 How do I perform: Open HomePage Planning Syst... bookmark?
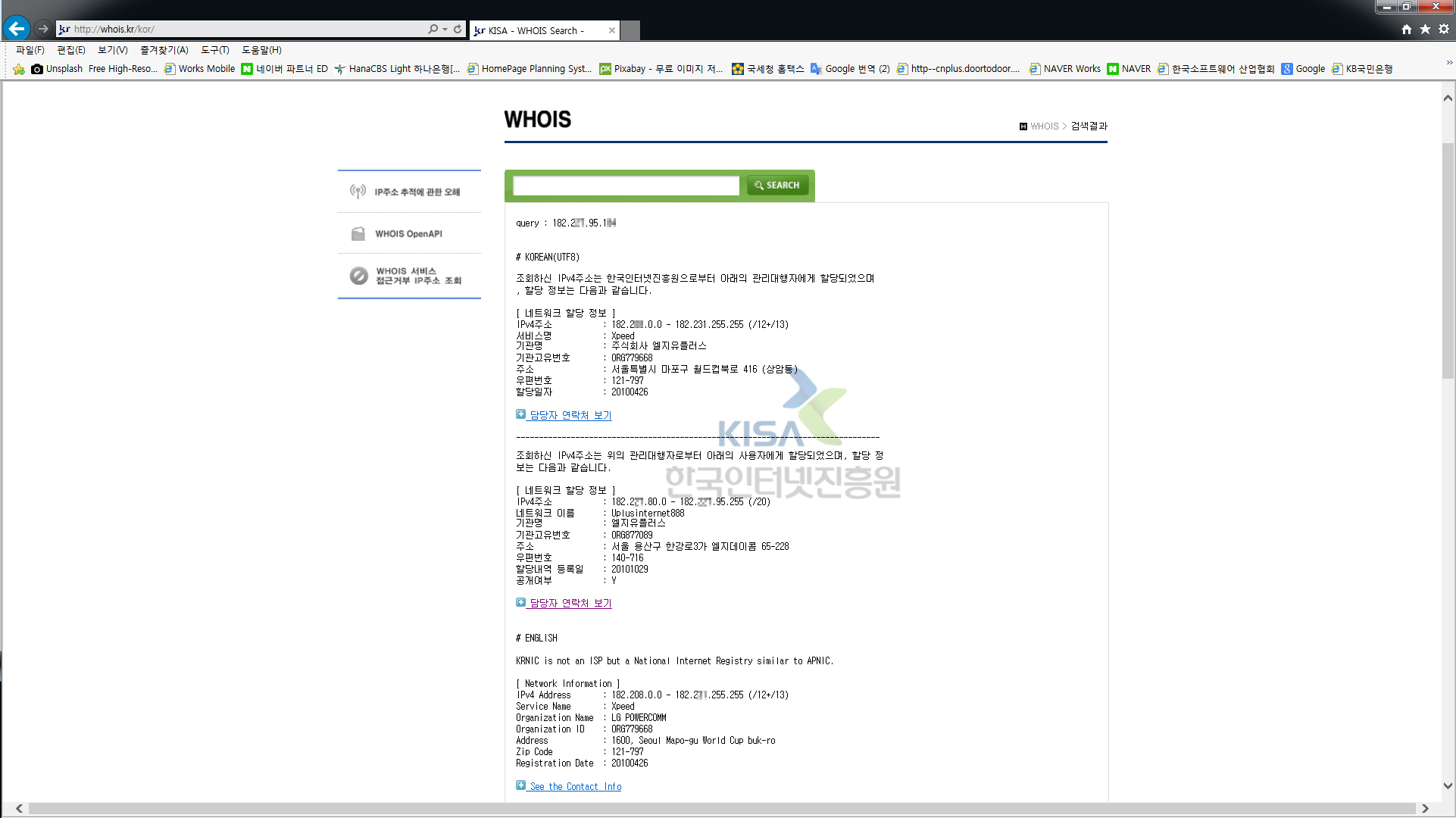tap(530, 69)
